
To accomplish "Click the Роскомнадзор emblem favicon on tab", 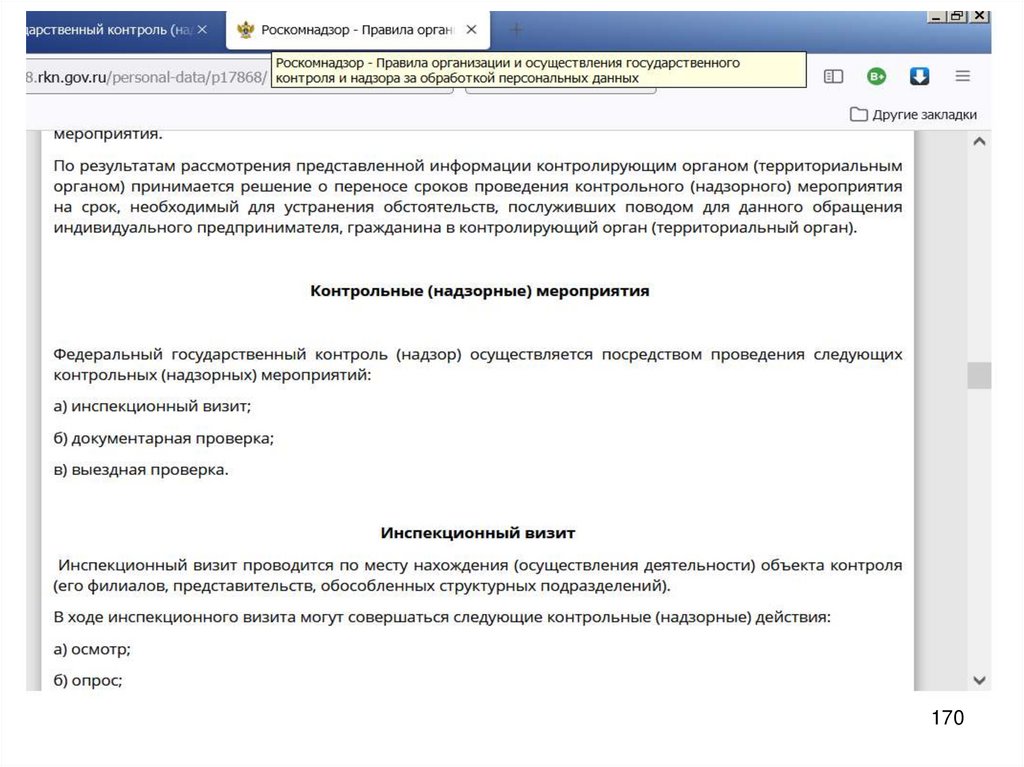I will point(246,30).
